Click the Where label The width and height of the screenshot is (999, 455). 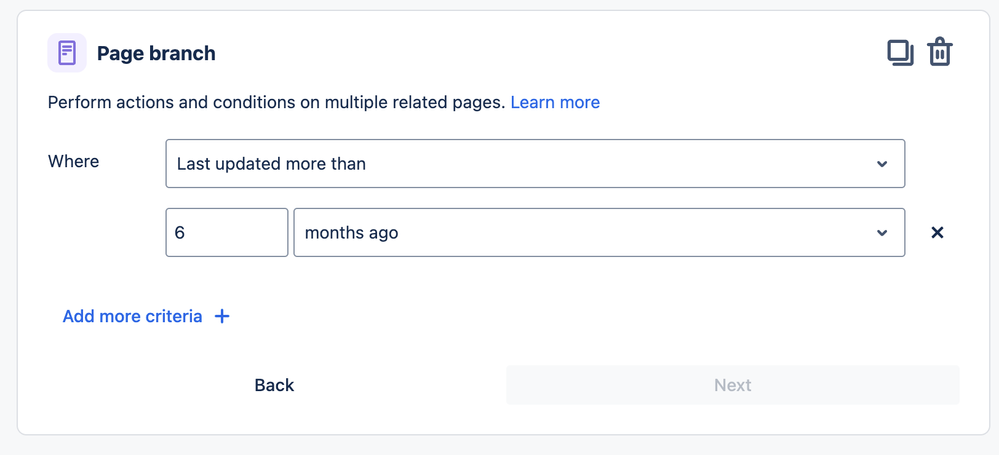(74, 161)
